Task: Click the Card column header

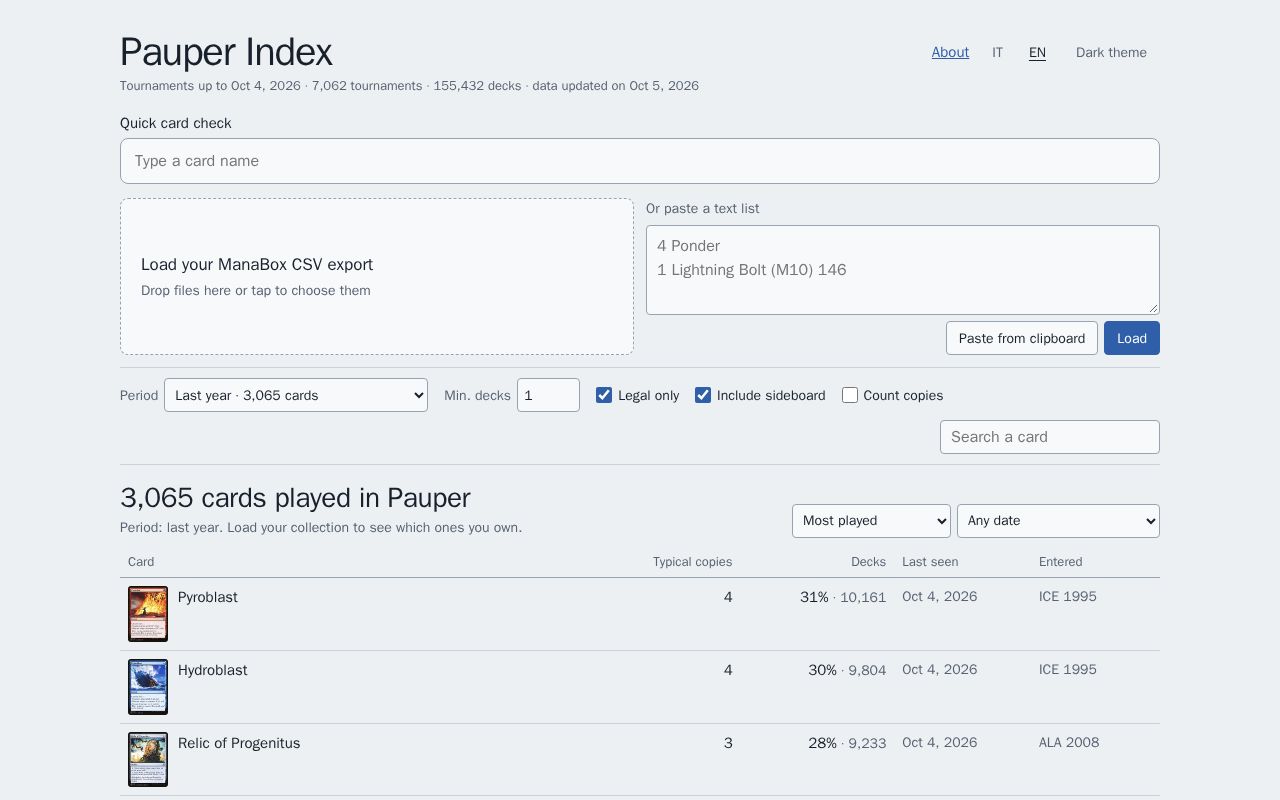Action: tap(141, 562)
